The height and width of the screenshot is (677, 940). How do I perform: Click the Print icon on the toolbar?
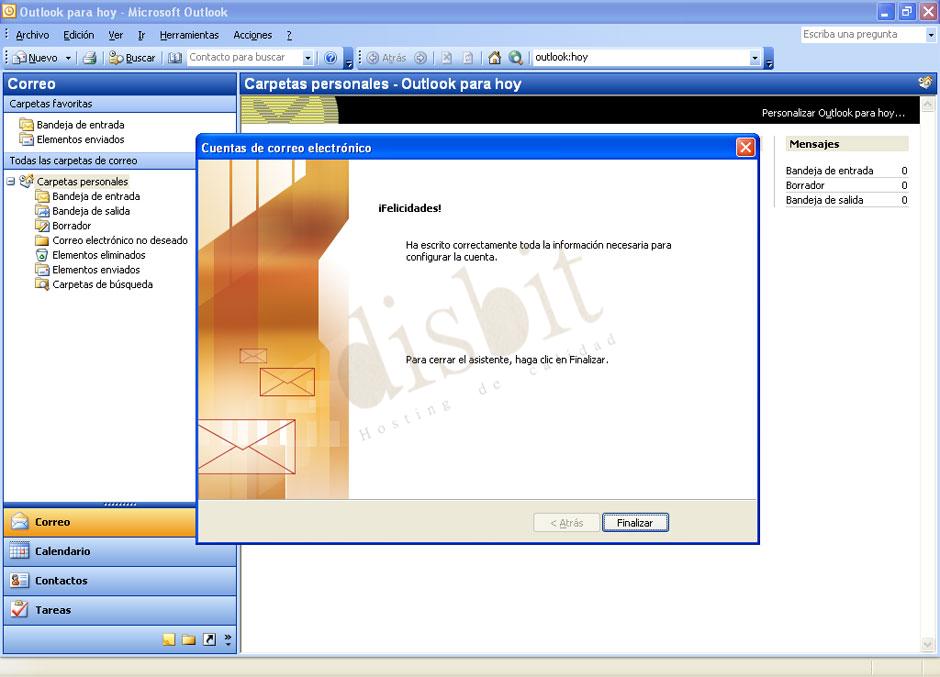click(90, 57)
